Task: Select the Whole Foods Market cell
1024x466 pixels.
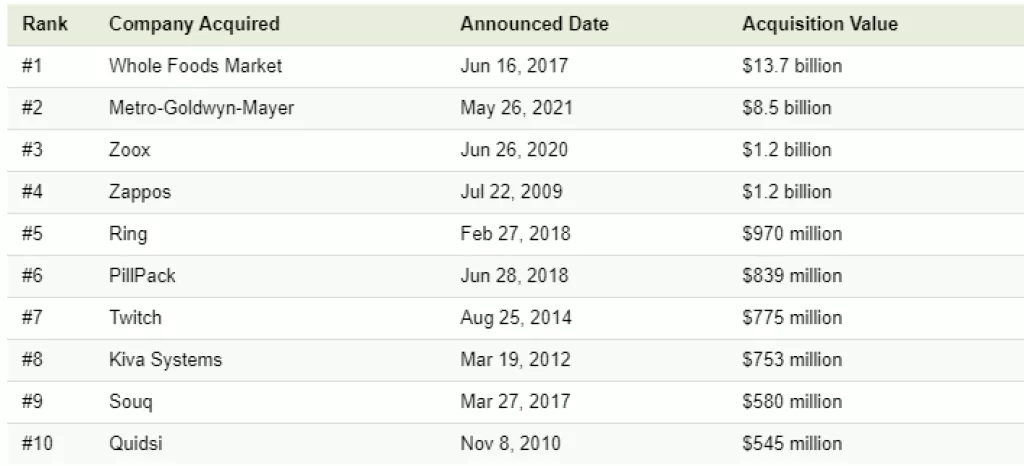Action: click(x=195, y=66)
